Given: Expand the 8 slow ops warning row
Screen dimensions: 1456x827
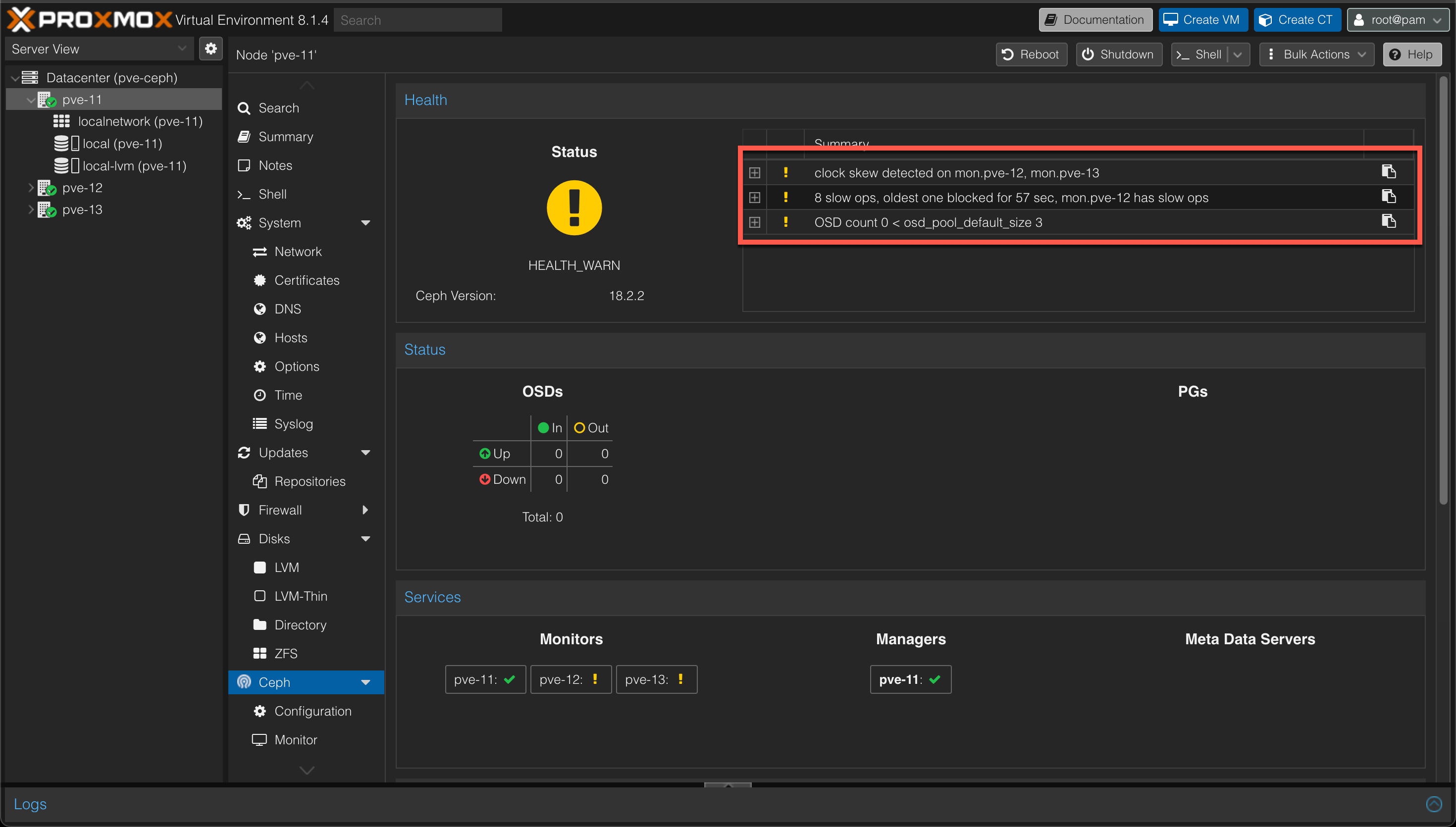Looking at the screenshot, I should point(754,197).
